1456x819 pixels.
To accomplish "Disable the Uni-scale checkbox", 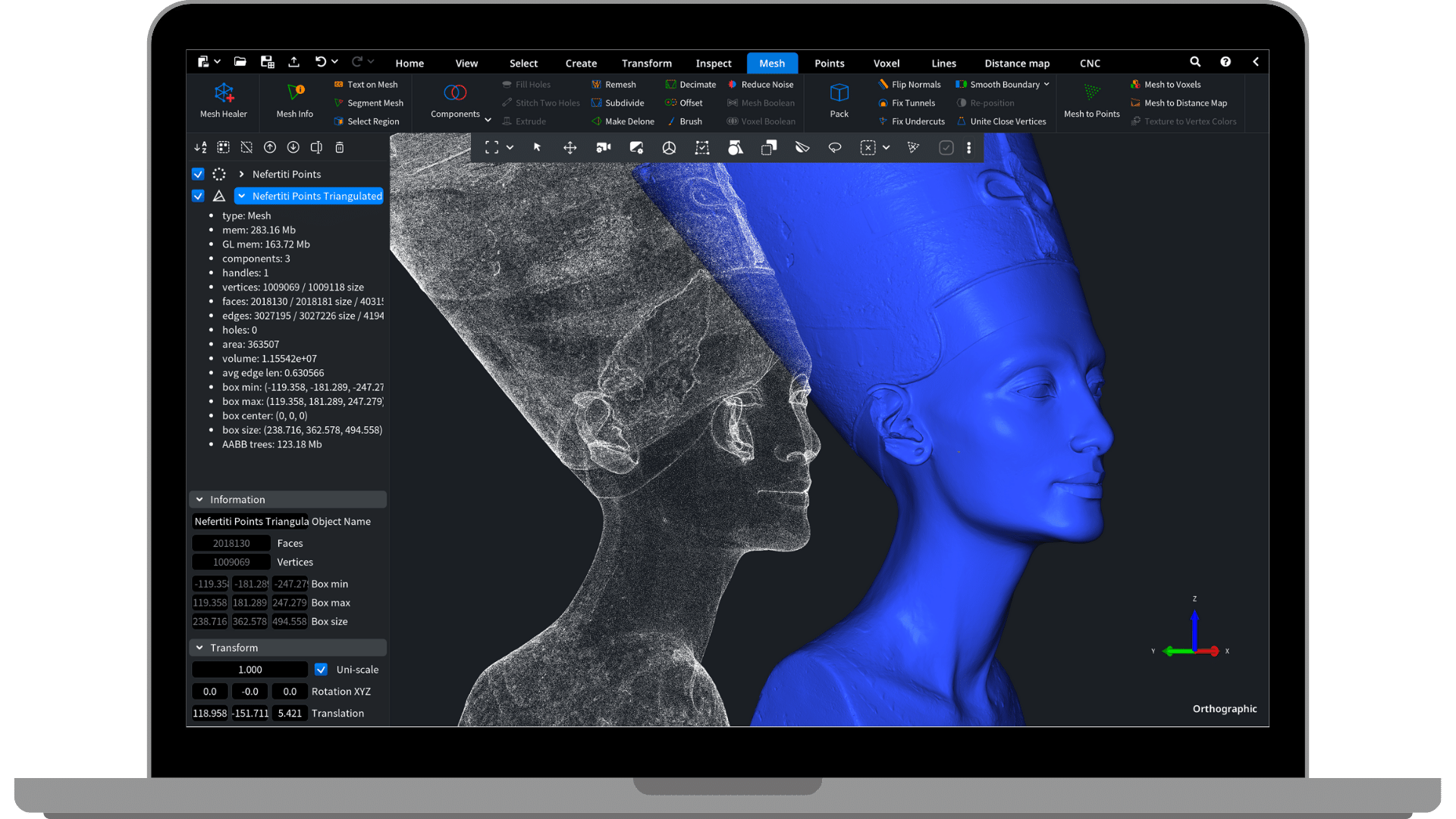I will pyautogui.click(x=321, y=670).
